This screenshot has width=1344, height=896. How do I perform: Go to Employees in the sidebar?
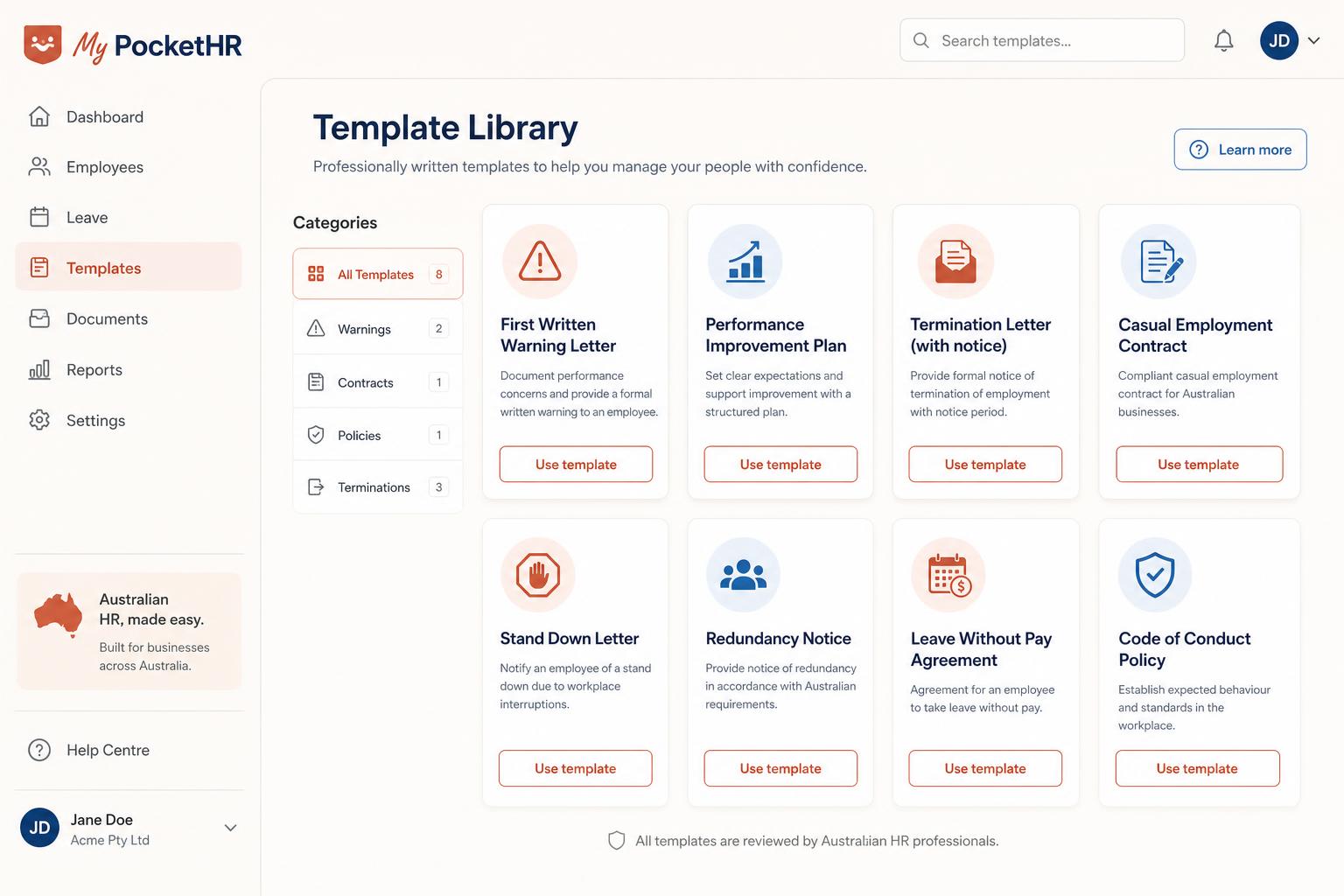click(x=129, y=167)
